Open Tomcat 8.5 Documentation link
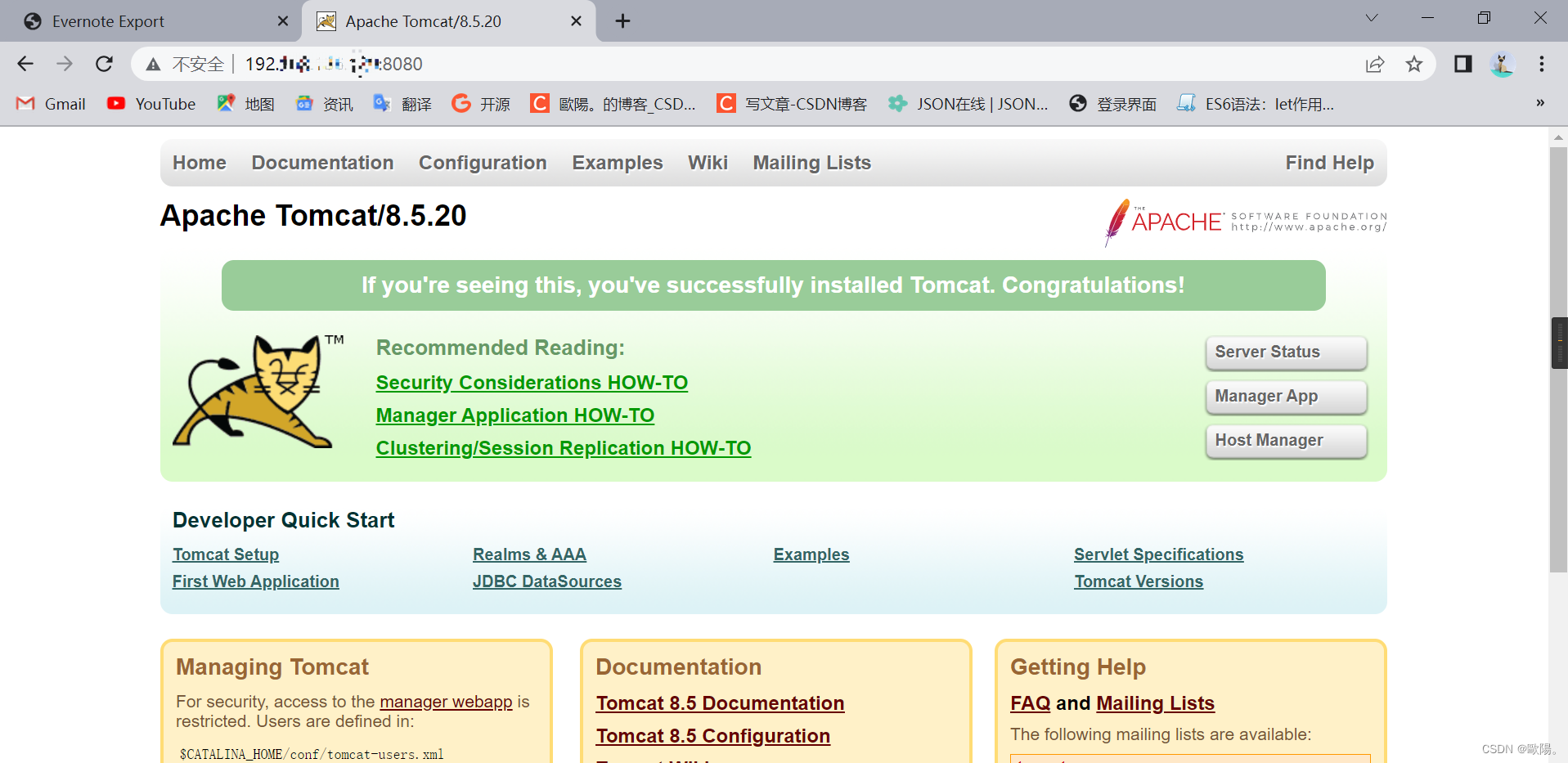This screenshot has height=763, width=1568. click(720, 703)
